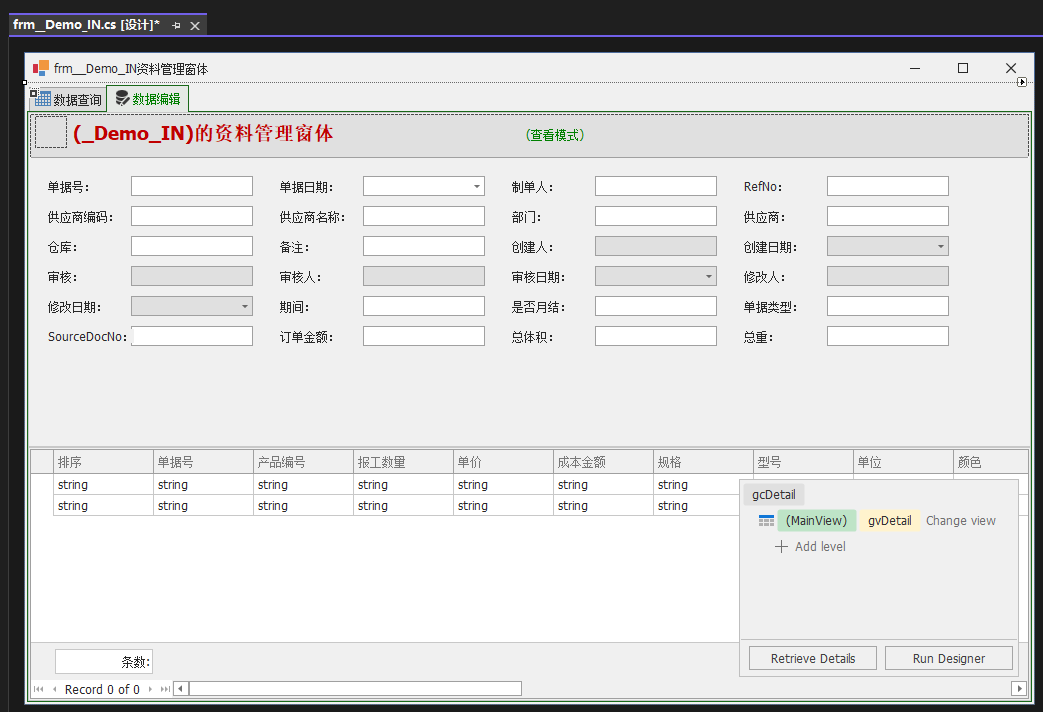Click the Run Designer button
This screenshot has width=1043, height=712.
[x=949, y=658]
